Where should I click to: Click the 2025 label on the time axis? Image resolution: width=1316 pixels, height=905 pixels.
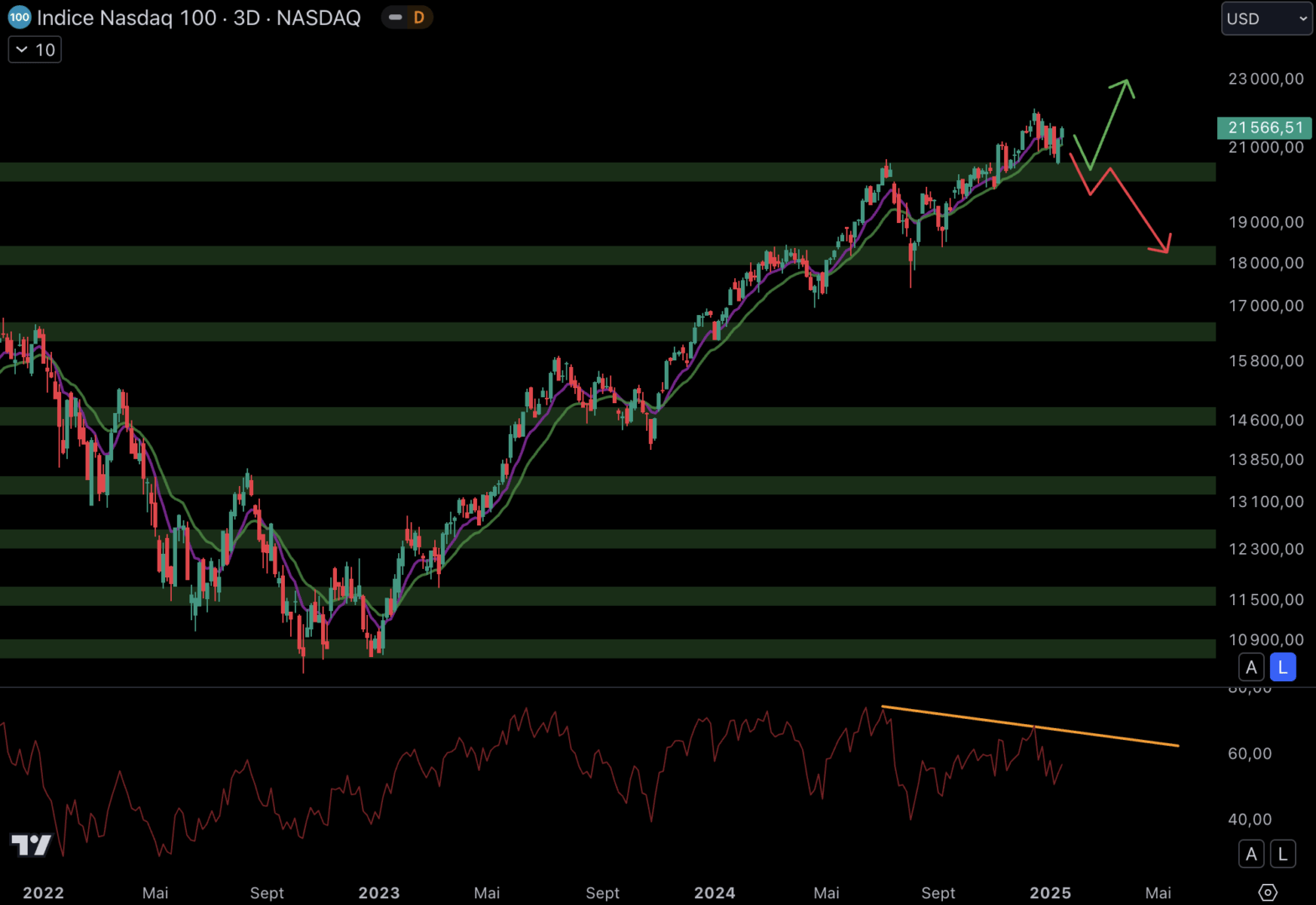coord(1049,892)
